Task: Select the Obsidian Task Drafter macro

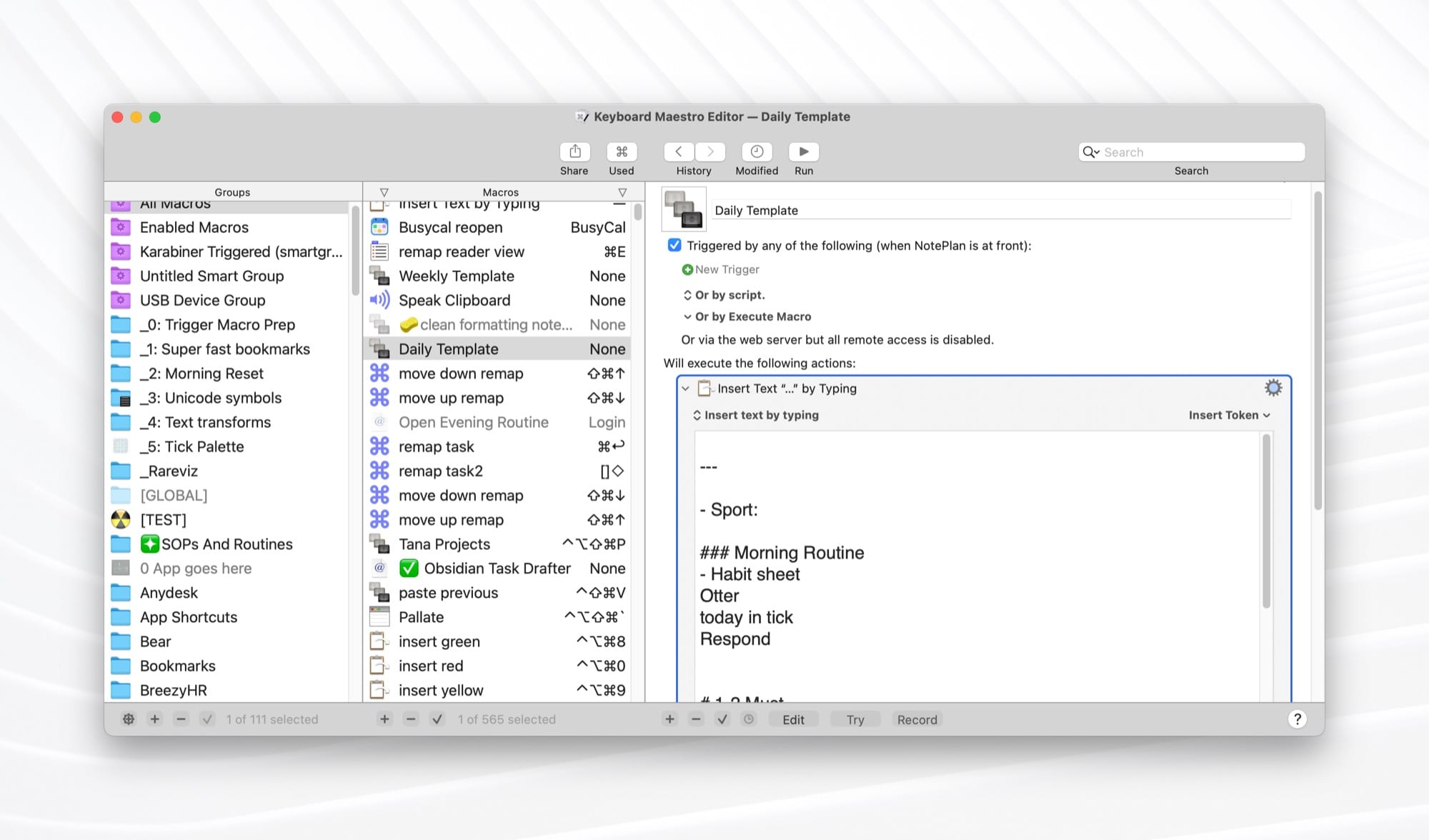Action: point(499,568)
